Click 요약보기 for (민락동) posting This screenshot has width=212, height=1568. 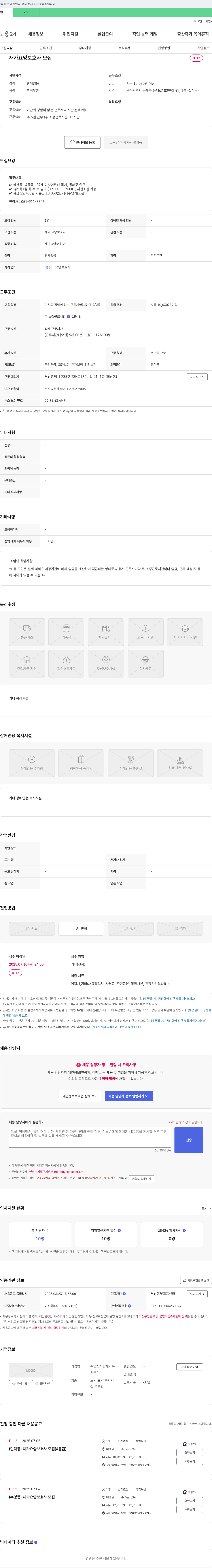[189, 1452]
